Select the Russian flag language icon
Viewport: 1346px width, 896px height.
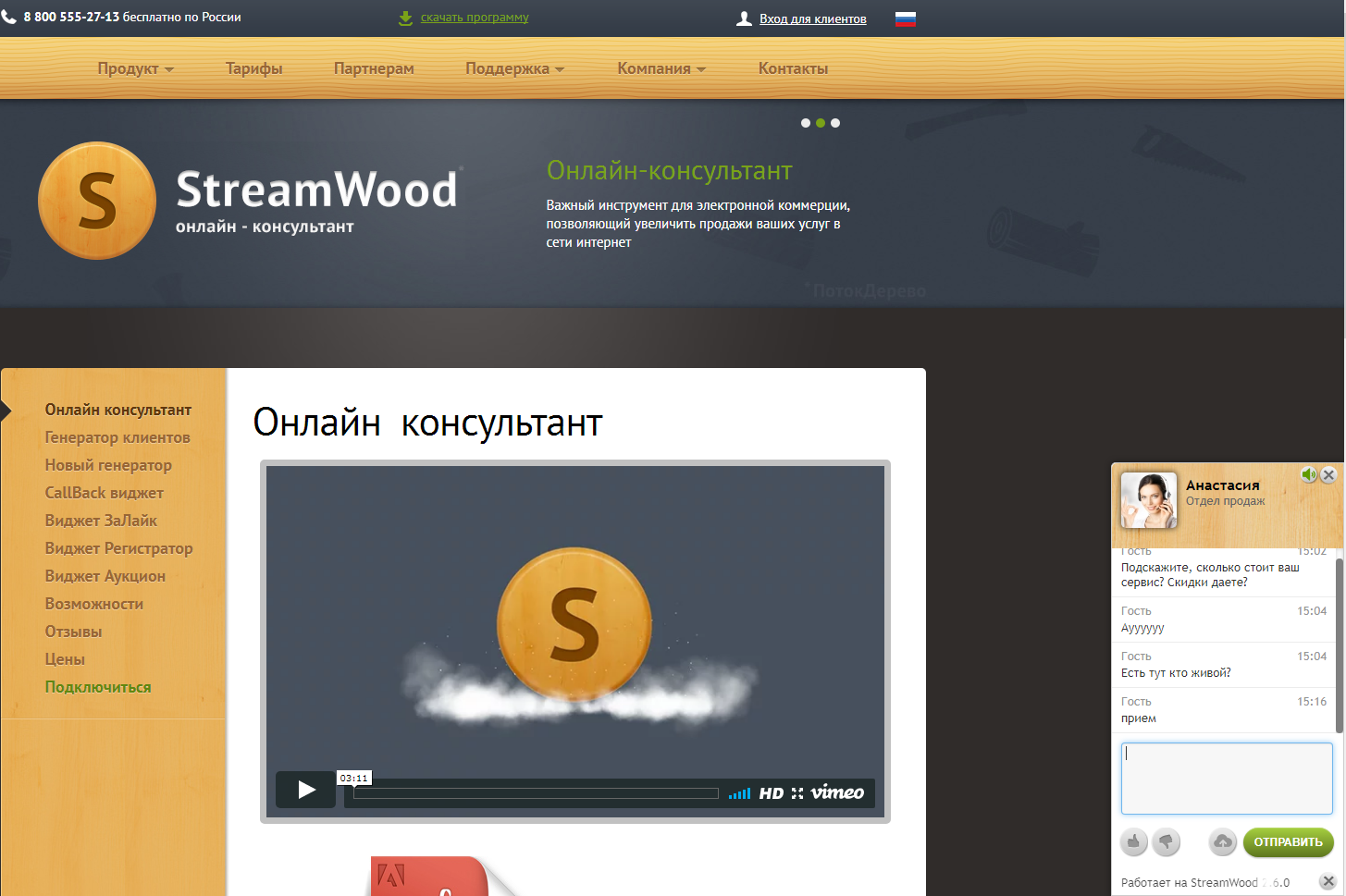[x=906, y=18]
